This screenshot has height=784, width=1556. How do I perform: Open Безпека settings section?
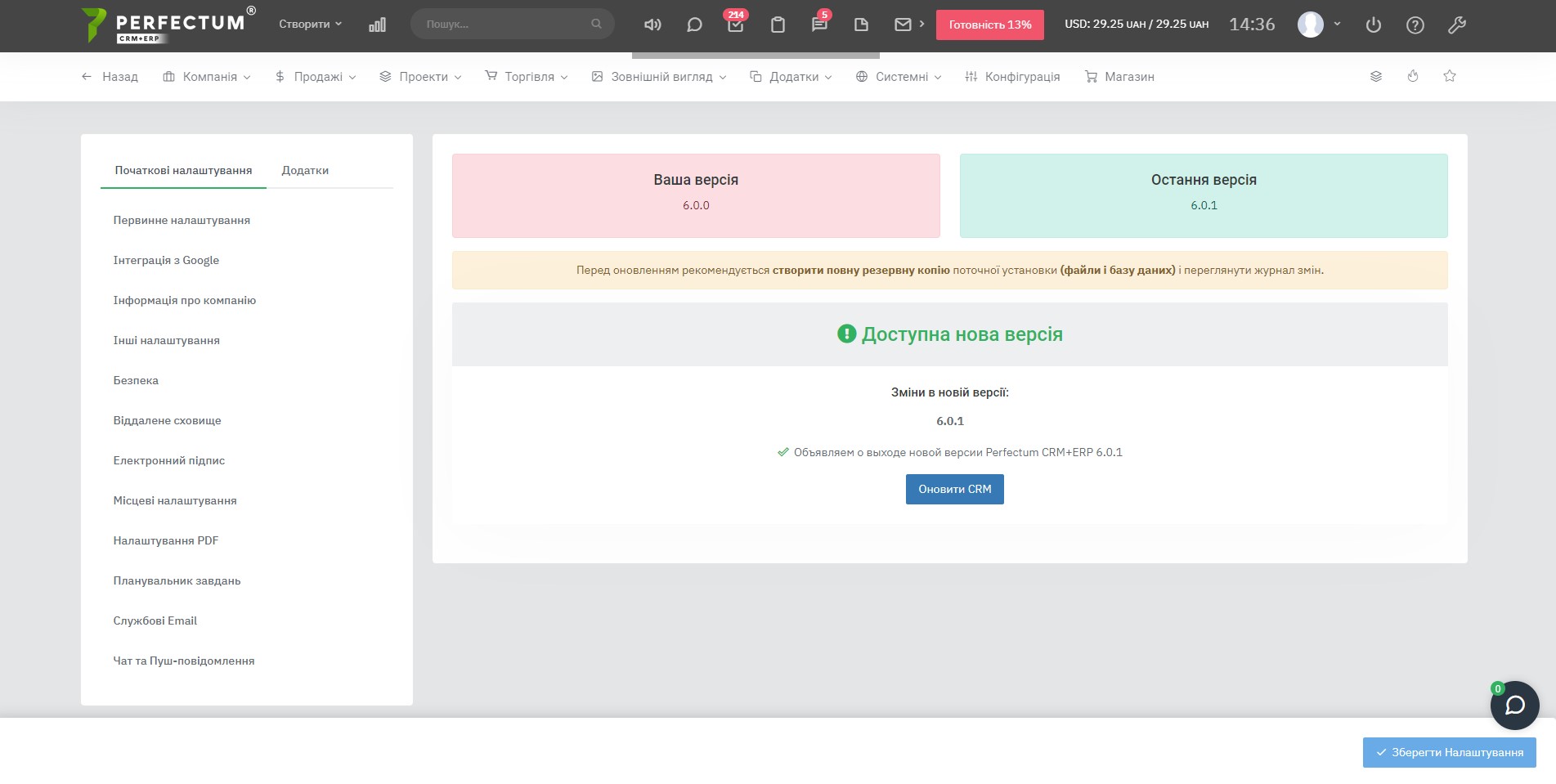[x=136, y=381]
